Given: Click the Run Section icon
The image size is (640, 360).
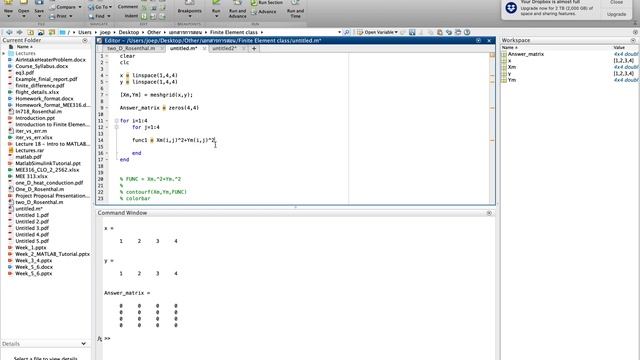Looking at the screenshot, I should pos(254,3).
